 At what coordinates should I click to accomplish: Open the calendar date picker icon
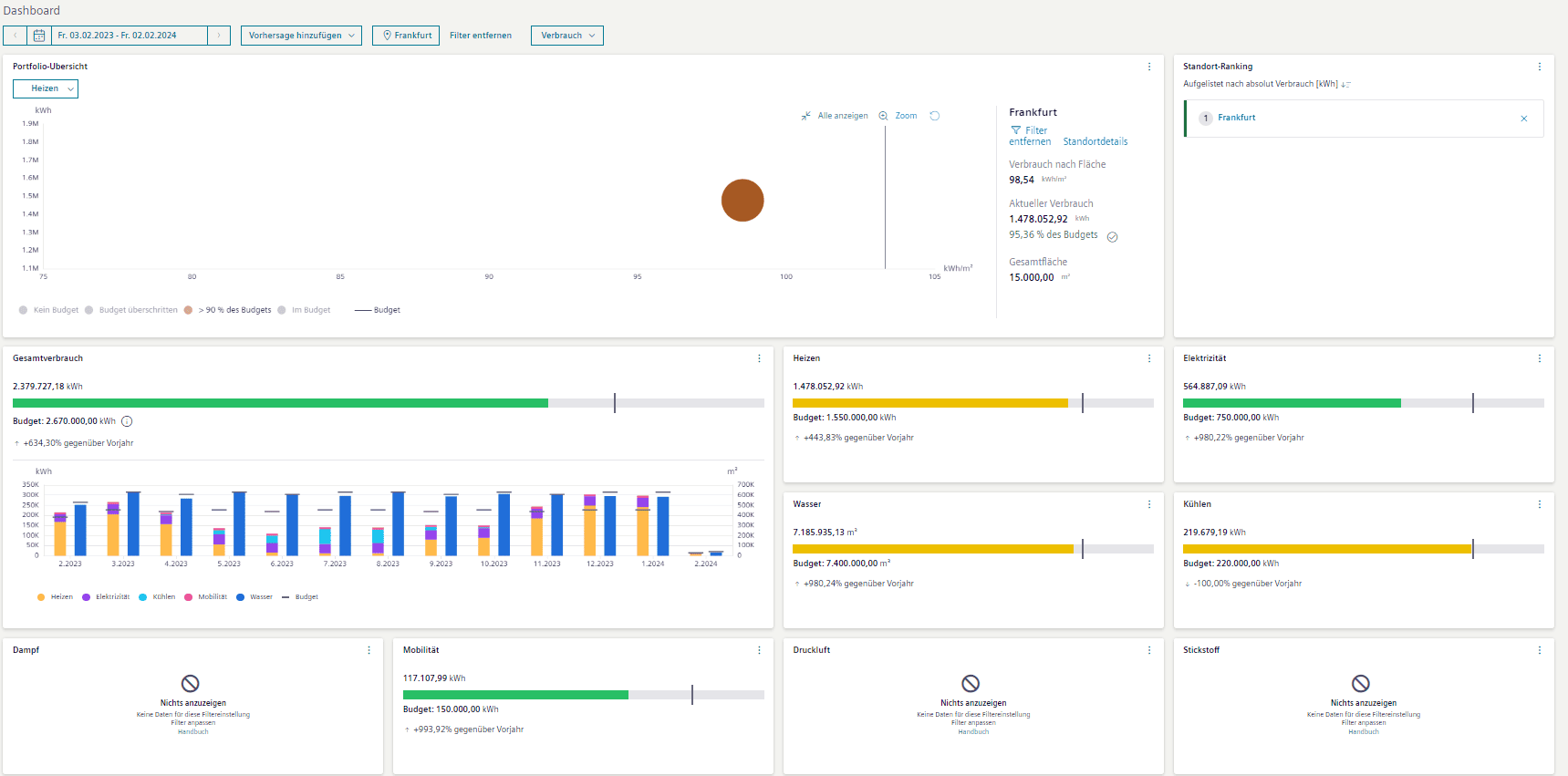(x=39, y=36)
